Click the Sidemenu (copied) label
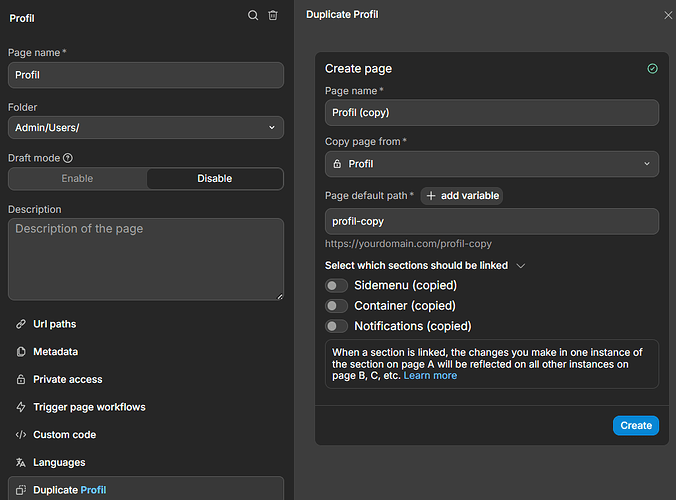The width and height of the screenshot is (676, 500). pos(405,285)
